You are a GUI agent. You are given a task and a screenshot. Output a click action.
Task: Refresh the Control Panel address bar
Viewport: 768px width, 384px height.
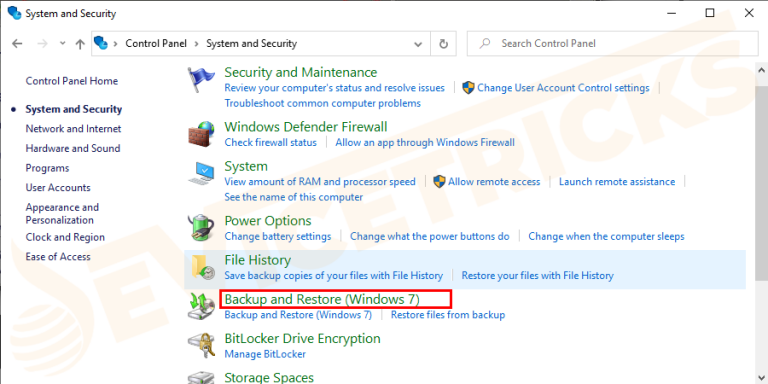click(444, 44)
